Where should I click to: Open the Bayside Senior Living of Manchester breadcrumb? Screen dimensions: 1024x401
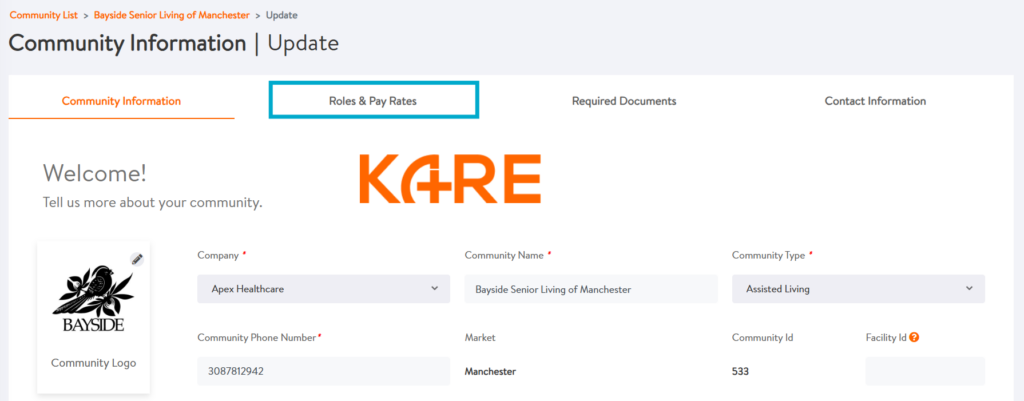[172, 14]
